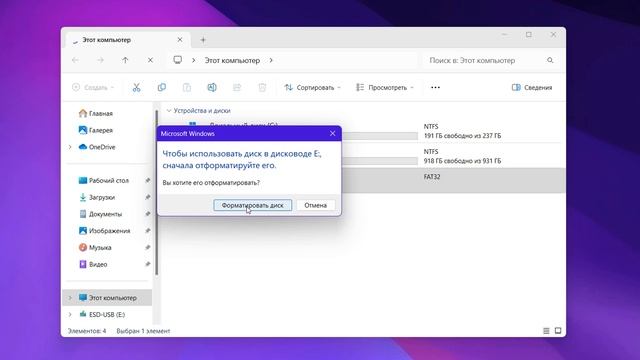Click the pin icon beside Документы
Screen dimensions: 640x360
pyautogui.click(x=147, y=214)
